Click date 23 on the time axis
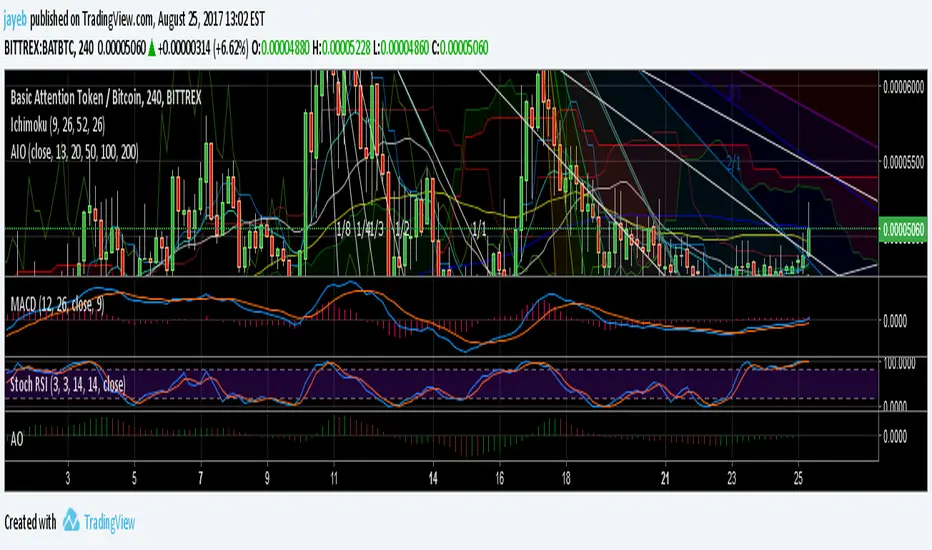Screen dimensions: 932x550 point(732,479)
